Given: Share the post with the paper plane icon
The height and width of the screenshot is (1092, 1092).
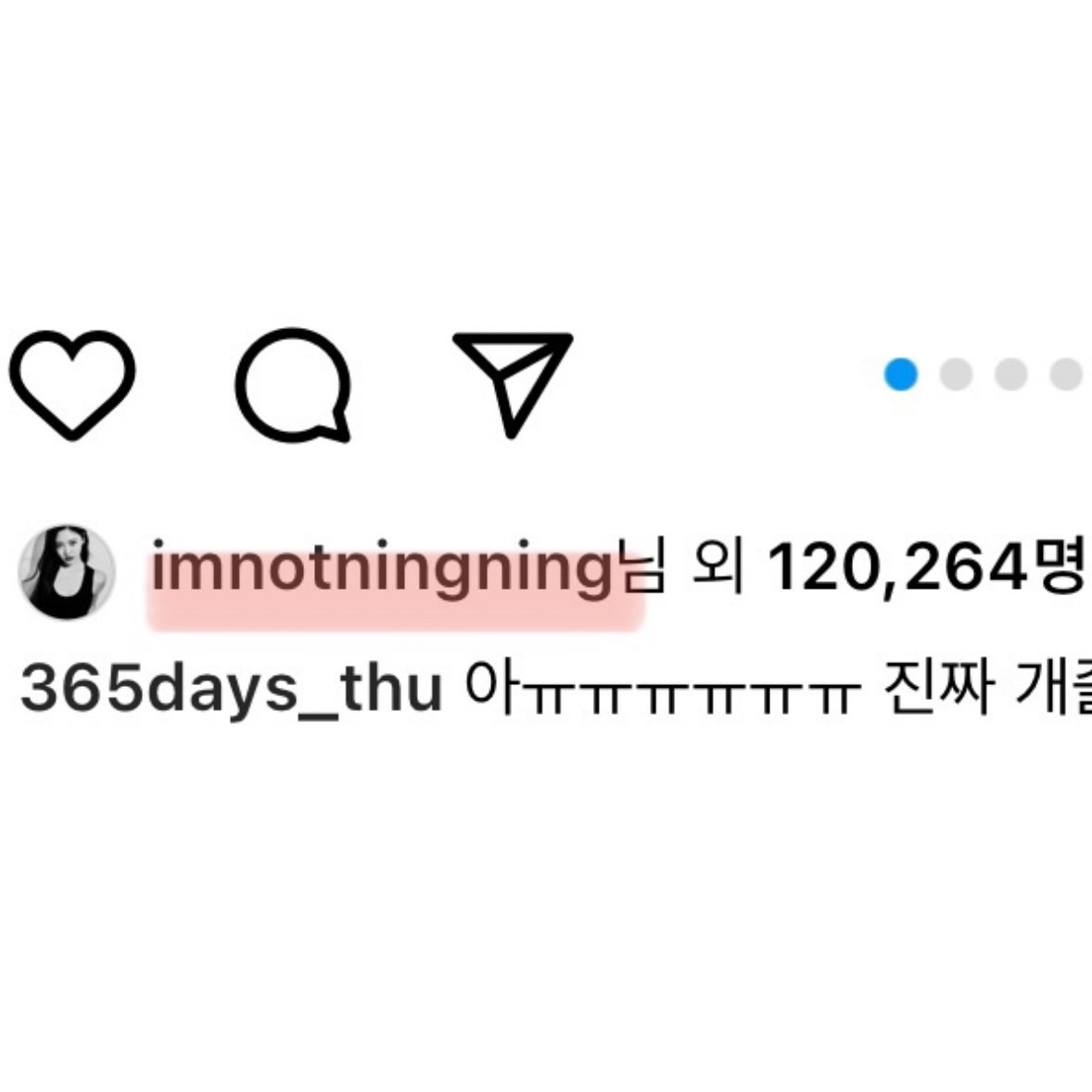Looking at the screenshot, I should [513, 385].
